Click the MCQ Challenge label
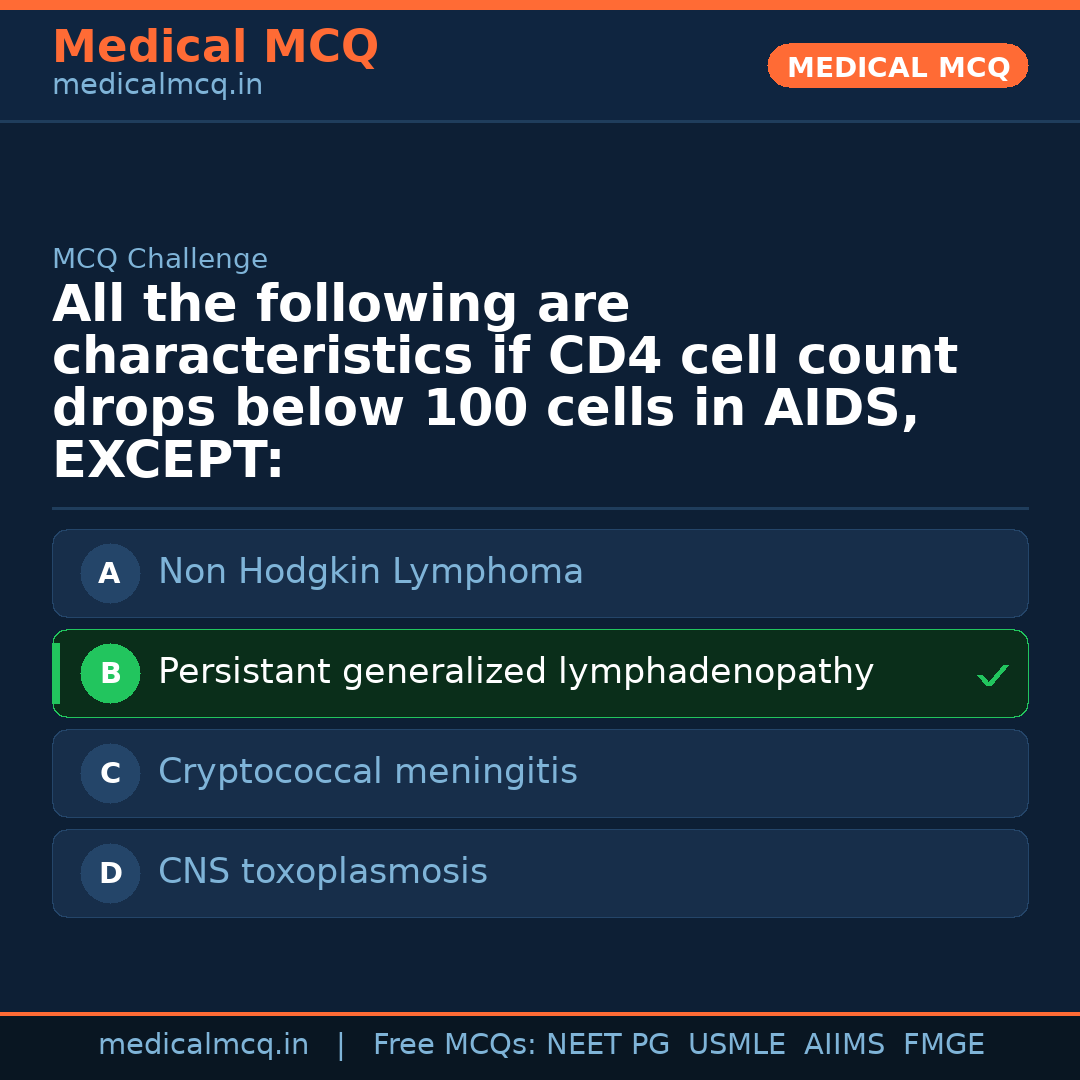Screen dimensions: 1080x1080 pos(160,260)
